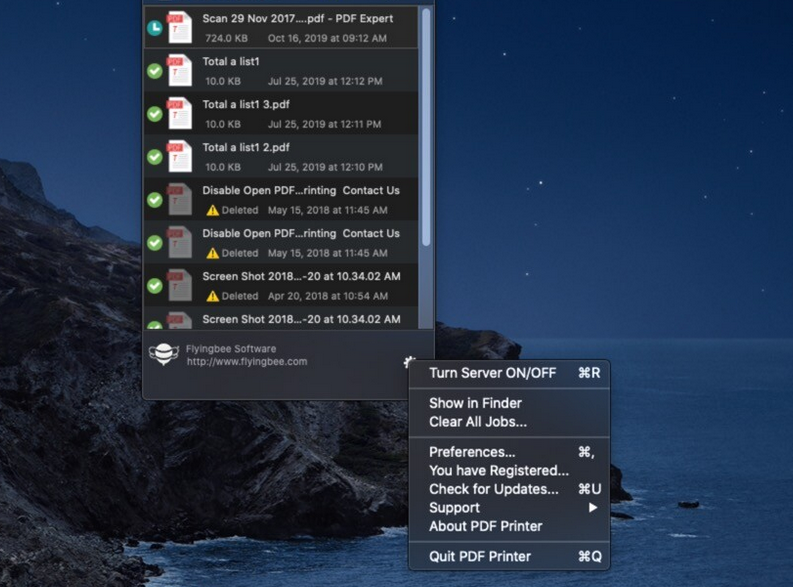The image size is (793, 587).
Task: Open Preferences... from the context menu
Action: (509, 452)
